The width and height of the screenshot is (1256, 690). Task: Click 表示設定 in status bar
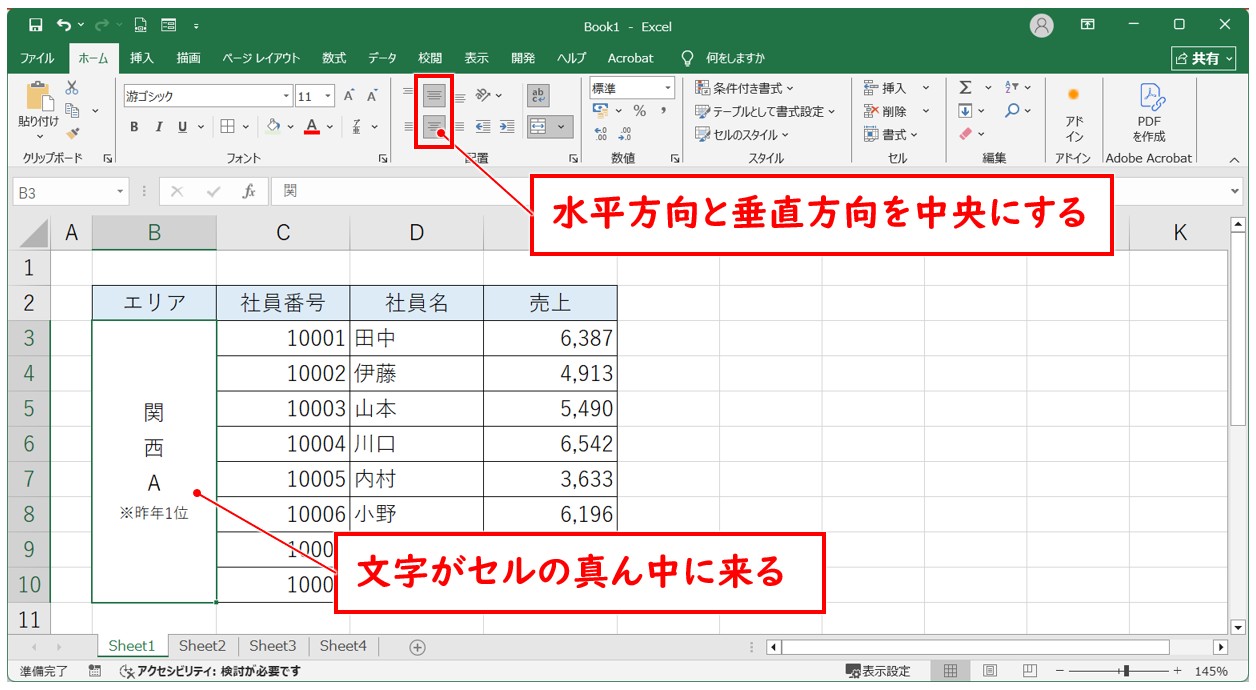[x=878, y=671]
